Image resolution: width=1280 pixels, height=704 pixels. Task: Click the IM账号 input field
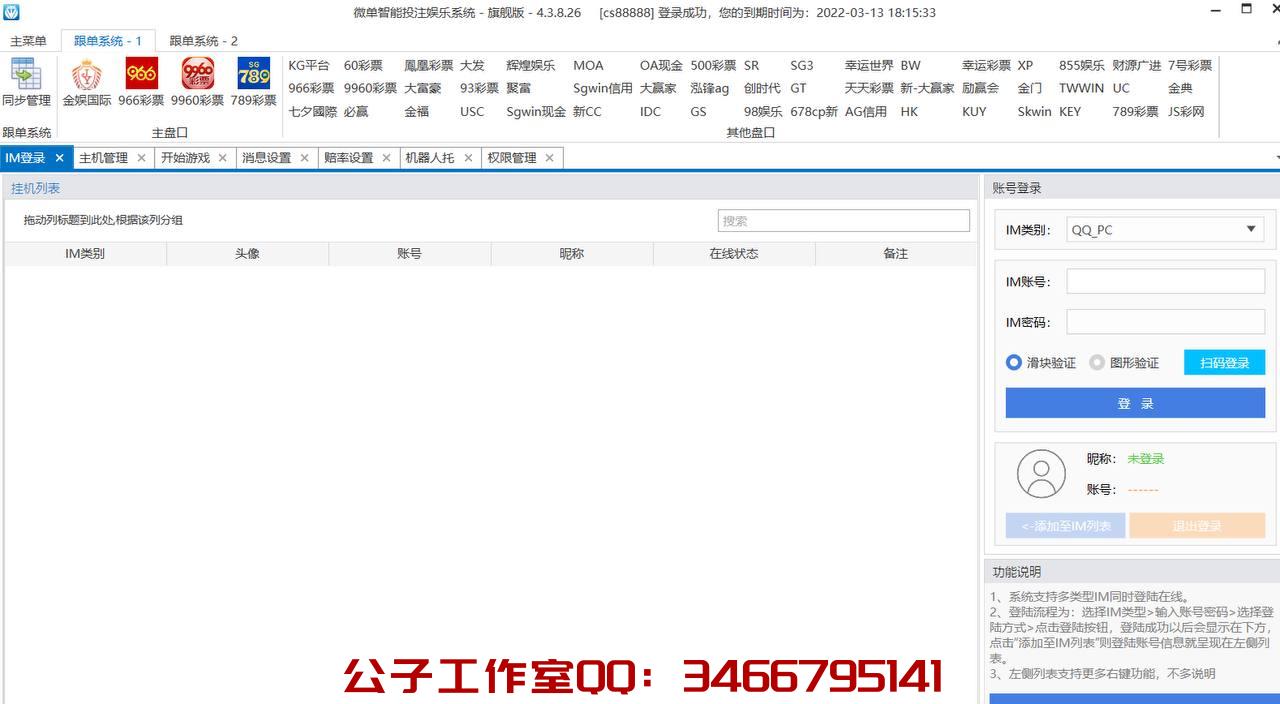click(x=1165, y=282)
